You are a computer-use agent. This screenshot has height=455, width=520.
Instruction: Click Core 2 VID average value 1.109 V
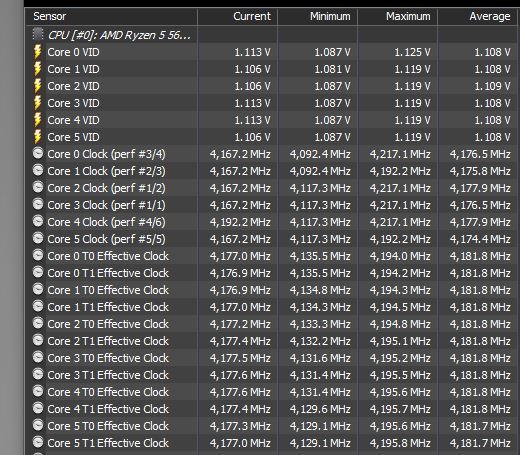click(x=492, y=86)
